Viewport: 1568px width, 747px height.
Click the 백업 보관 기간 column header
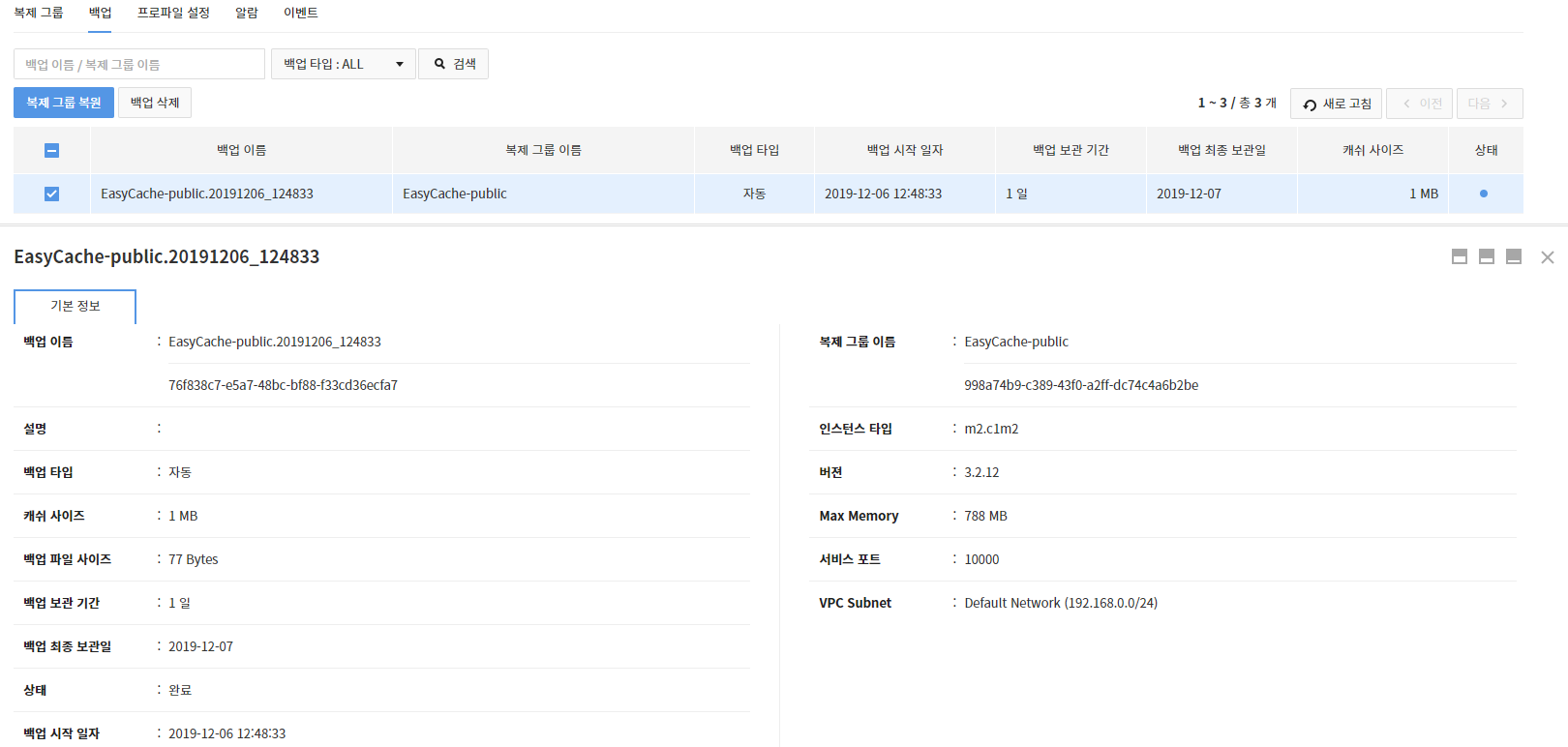click(x=1070, y=150)
